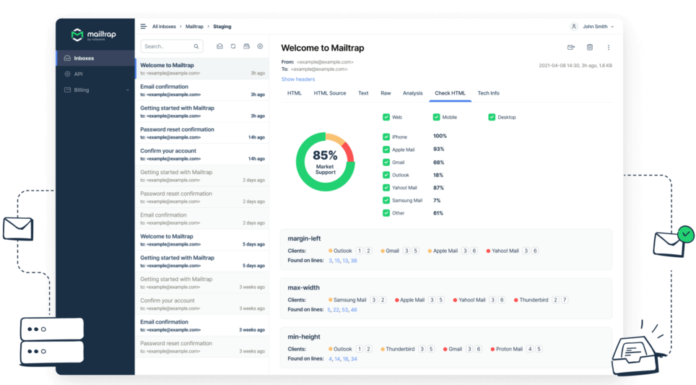696x385 pixels.
Task: Open Email confirmation email from 3h ago
Action: (202, 90)
